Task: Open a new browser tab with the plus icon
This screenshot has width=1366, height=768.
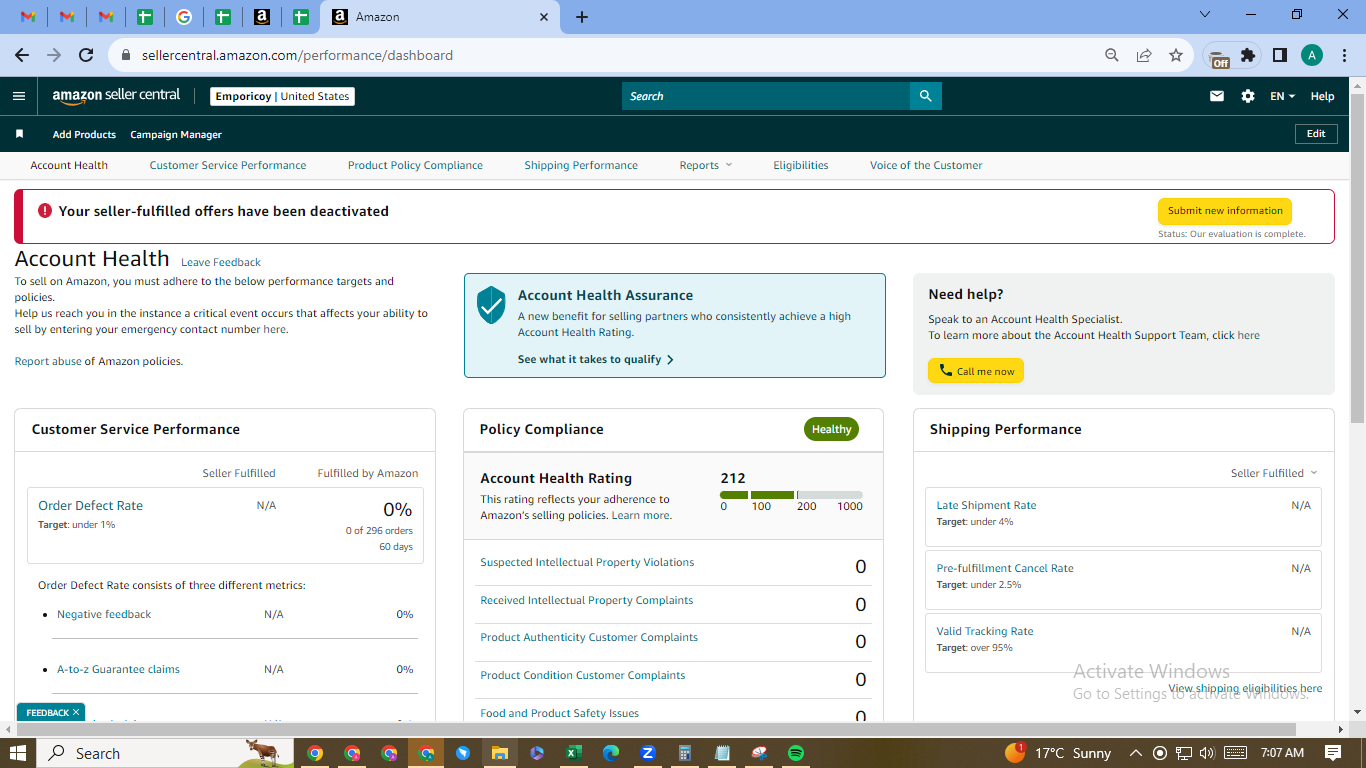Action: [x=582, y=17]
